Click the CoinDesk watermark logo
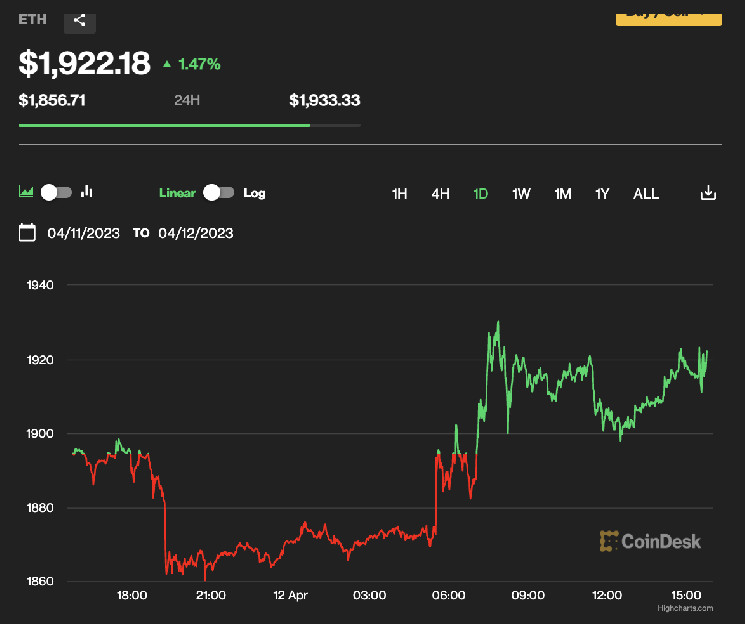Viewport: 745px width, 624px height. click(650, 542)
